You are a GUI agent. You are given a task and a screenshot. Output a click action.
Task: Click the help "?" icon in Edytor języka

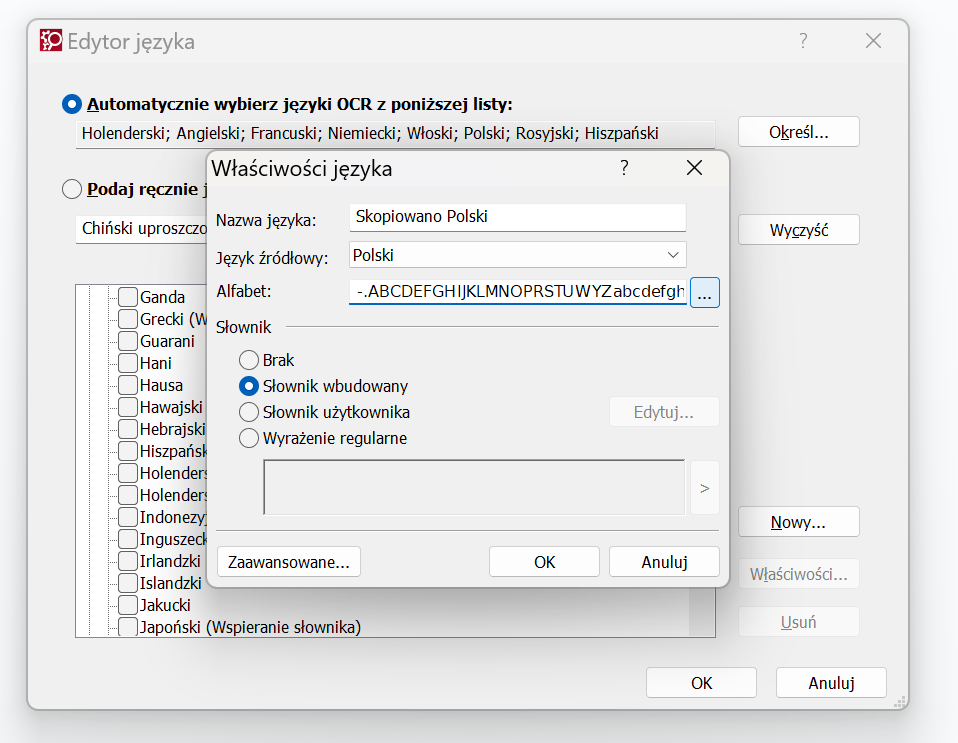802,40
